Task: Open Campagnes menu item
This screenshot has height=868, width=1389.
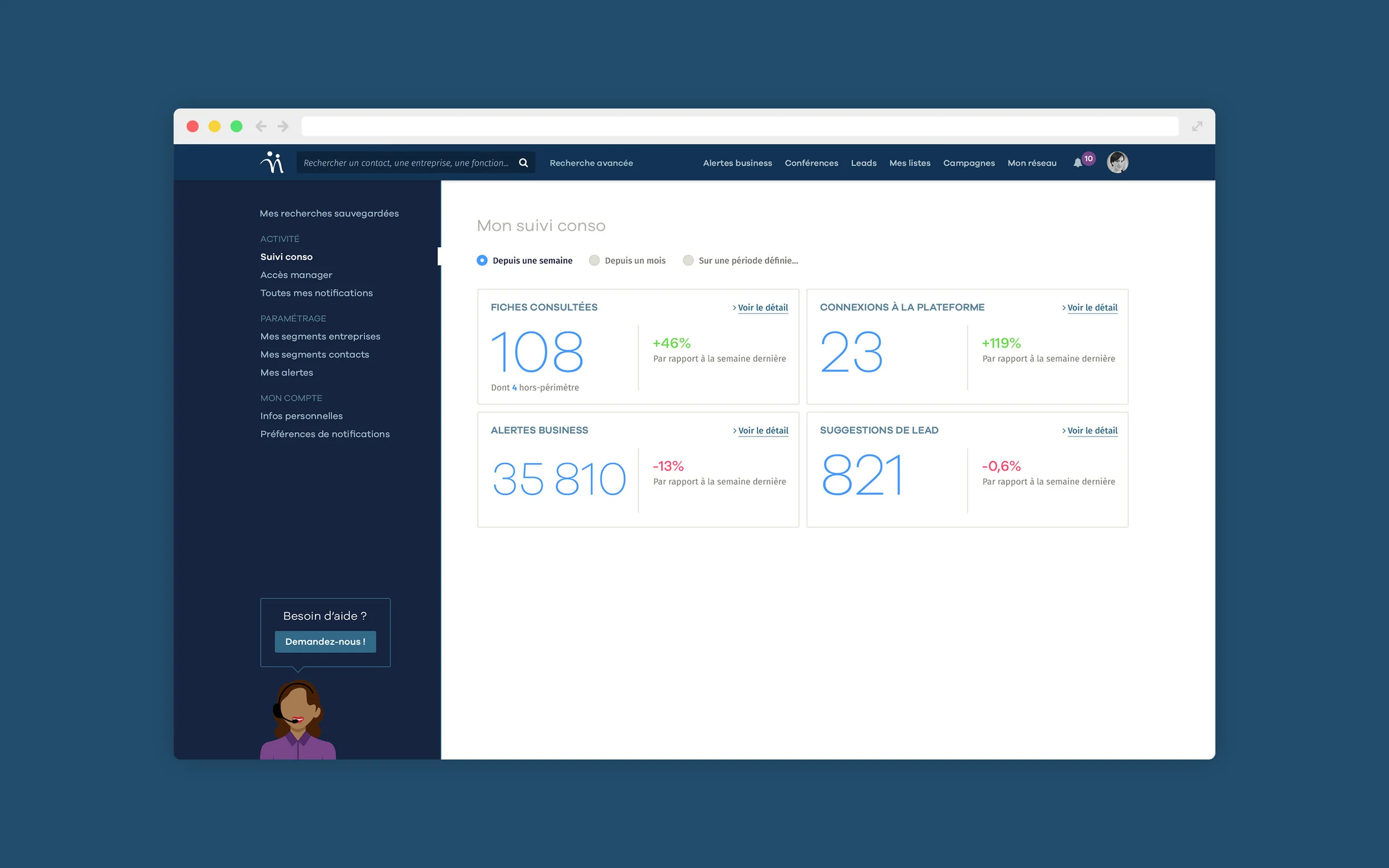Action: click(x=968, y=163)
